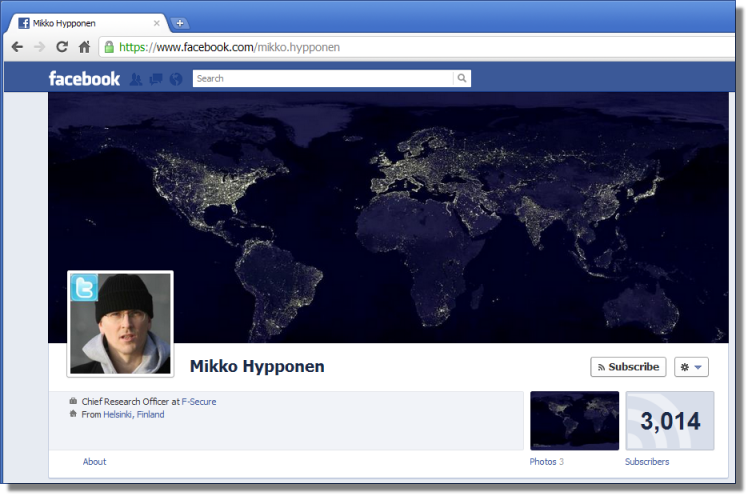Click the address bar URL
The width and height of the screenshot is (746, 494).
229,47
